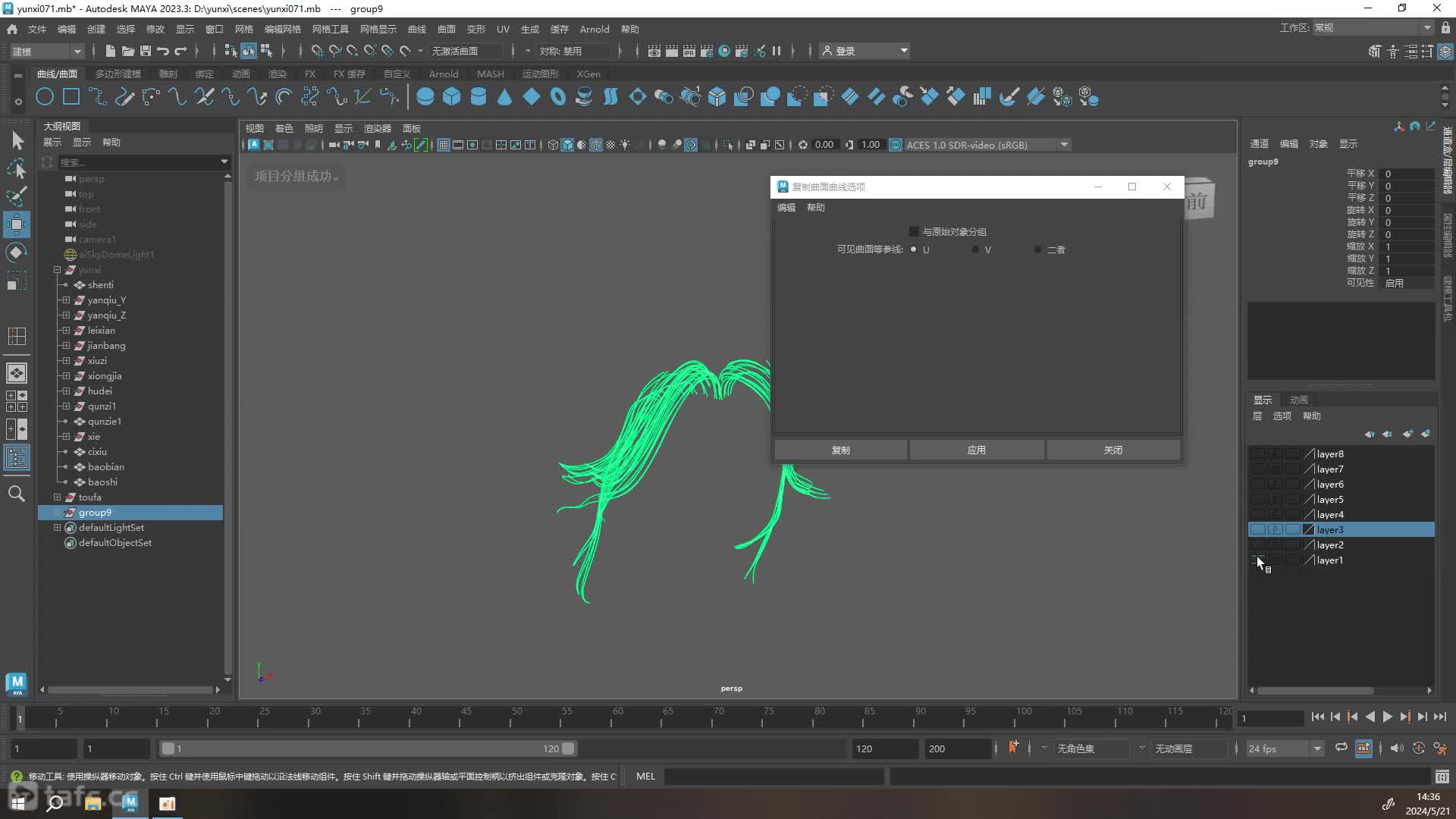This screenshot has width=1456, height=819.
Task: Create a NURBS plane from shelf
Action: pyautogui.click(x=532, y=97)
